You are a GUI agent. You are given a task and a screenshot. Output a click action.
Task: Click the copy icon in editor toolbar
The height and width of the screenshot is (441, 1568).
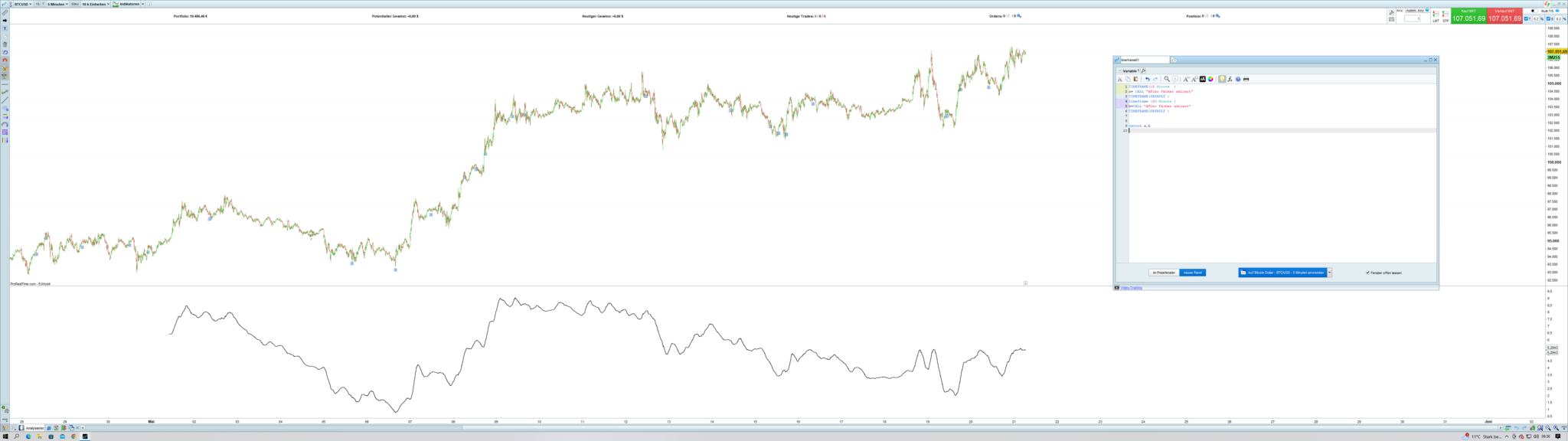1128,79
